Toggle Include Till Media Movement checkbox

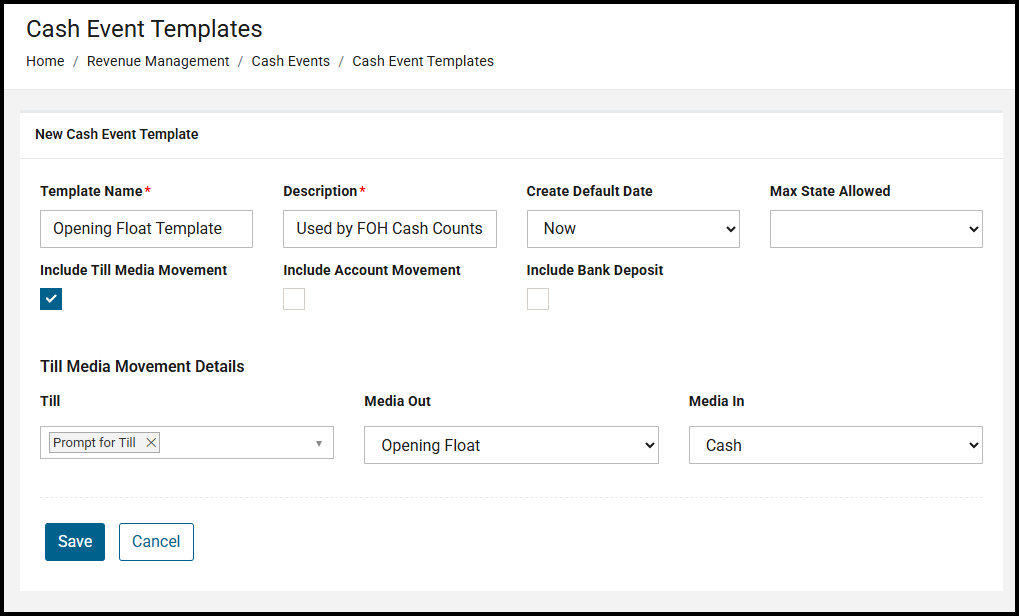click(51, 299)
